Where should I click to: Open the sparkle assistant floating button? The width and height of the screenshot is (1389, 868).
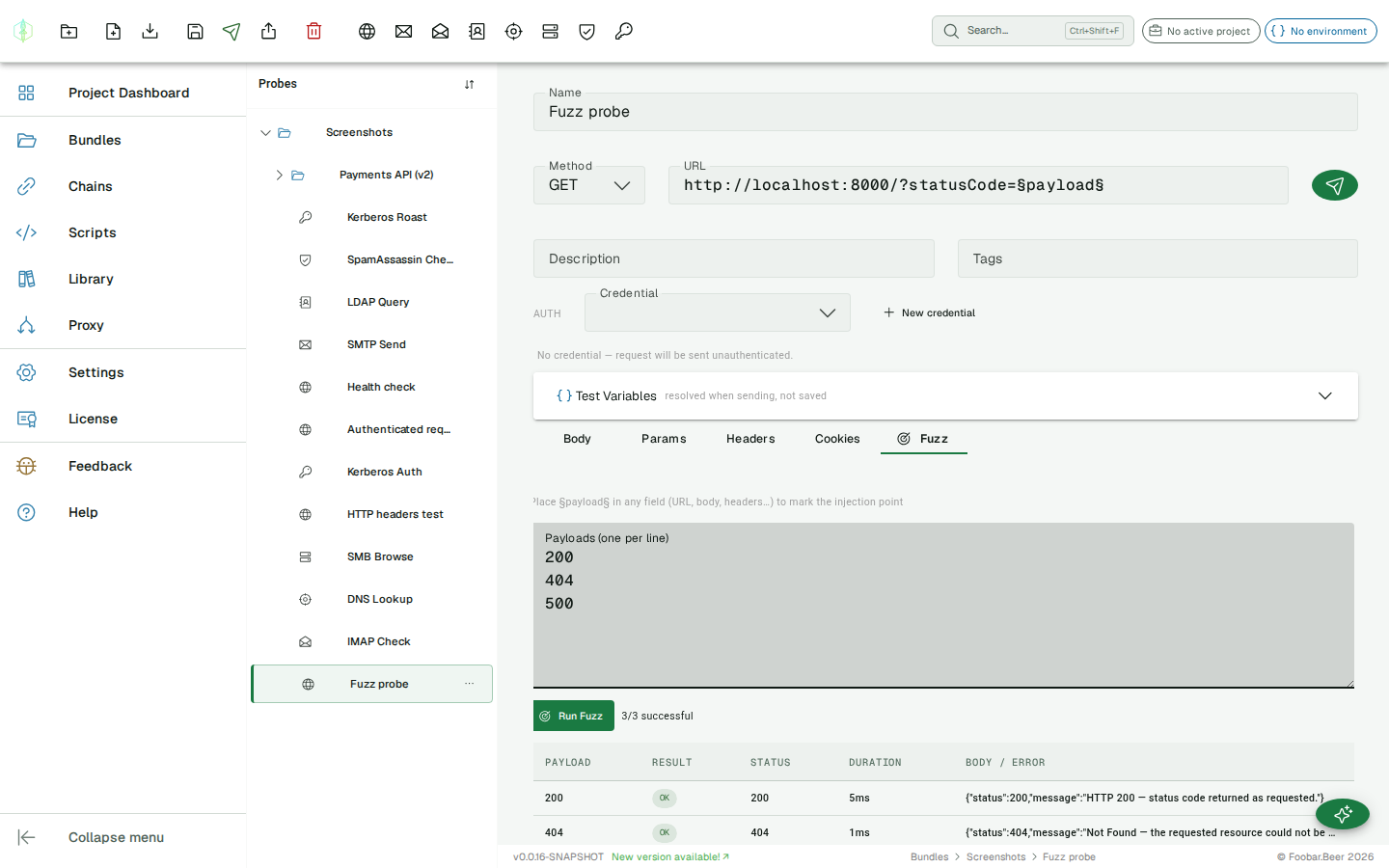click(1343, 814)
